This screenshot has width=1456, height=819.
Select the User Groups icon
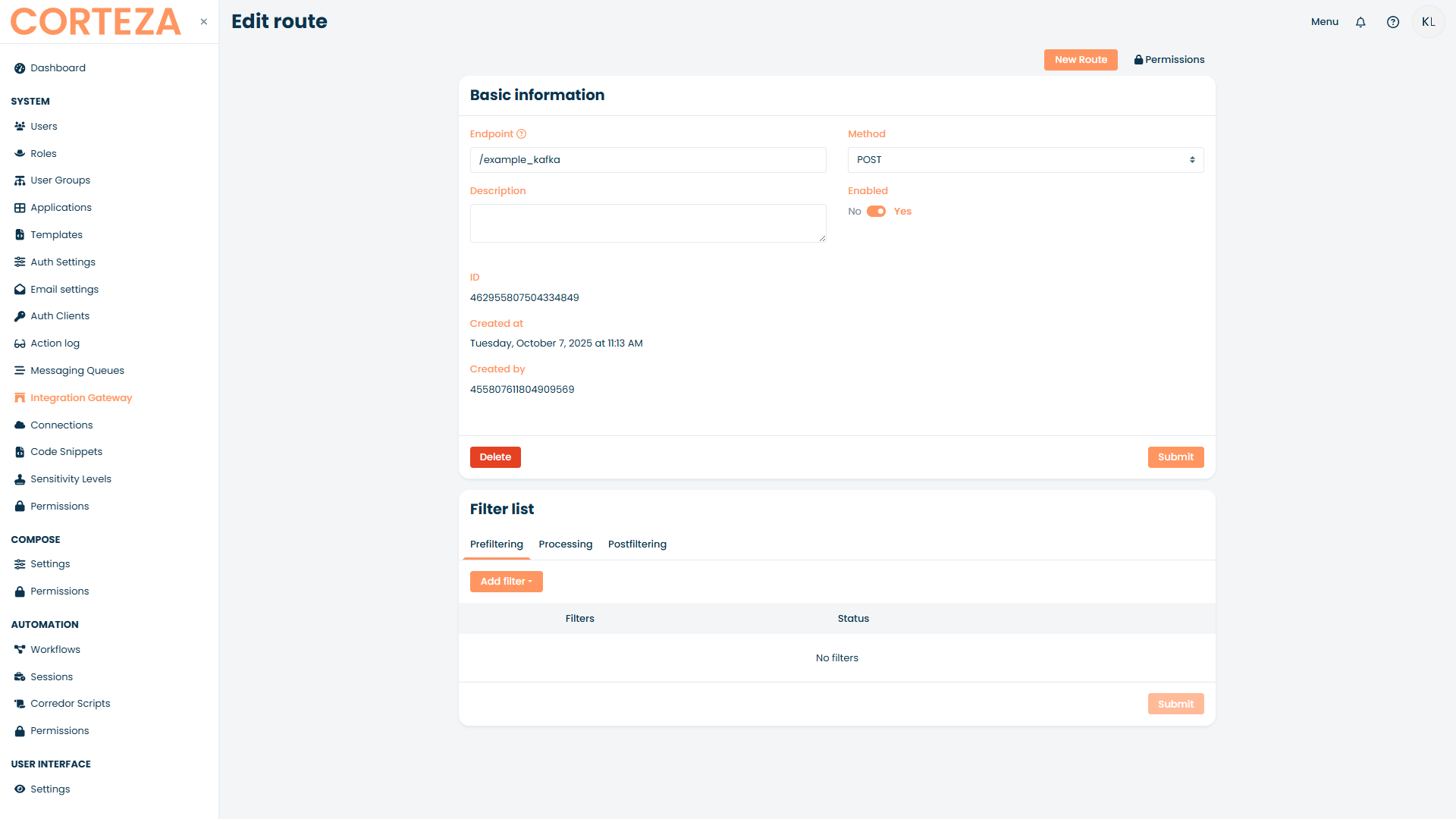(x=20, y=180)
